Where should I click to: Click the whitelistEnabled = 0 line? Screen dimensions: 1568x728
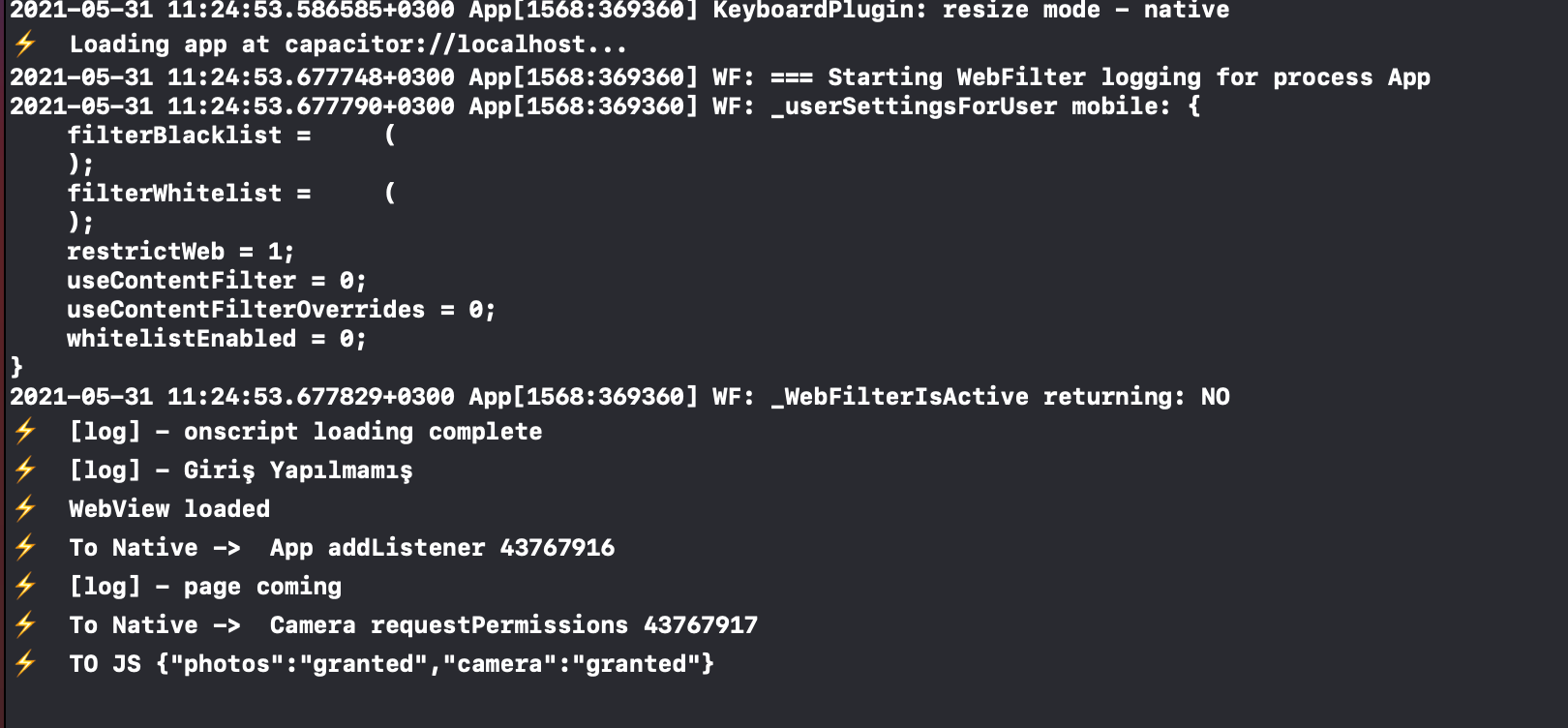point(217,339)
